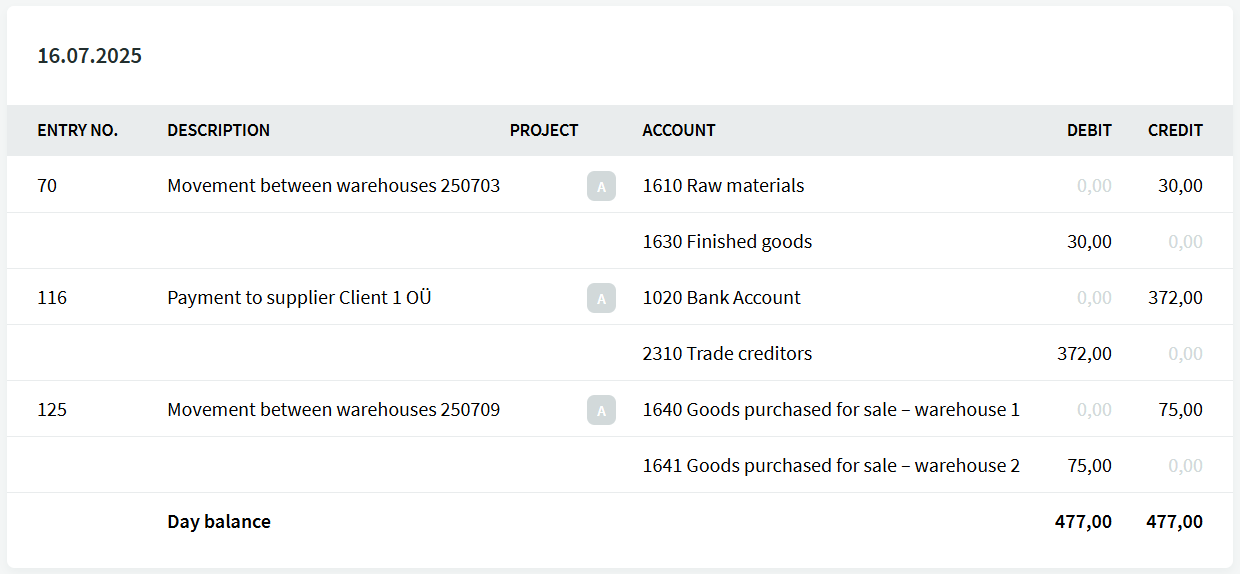The width and height of the screenshot is (1240, 574).
Task: Select the PROJECT column header
Action: 543,131
